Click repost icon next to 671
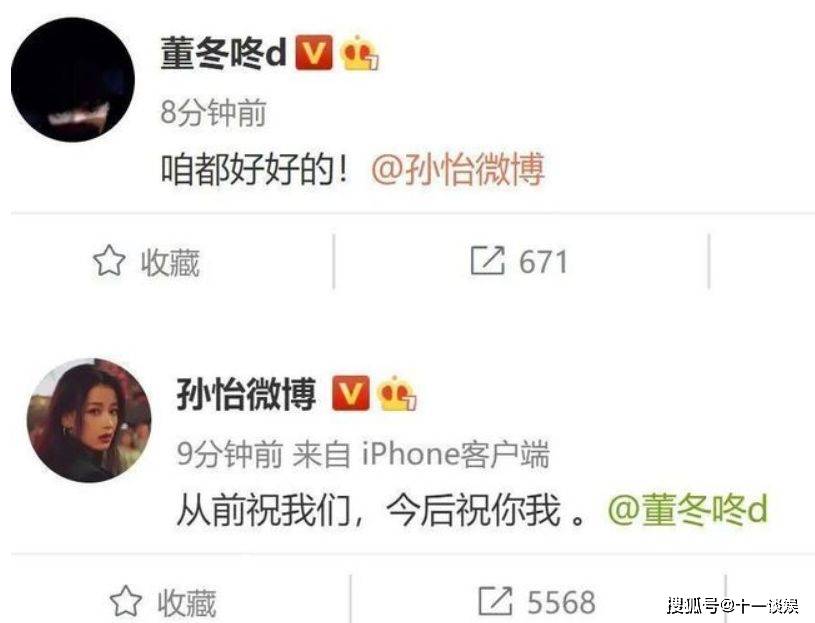The width and height of the screenshot is (815, 623). [x=488, y=260]
